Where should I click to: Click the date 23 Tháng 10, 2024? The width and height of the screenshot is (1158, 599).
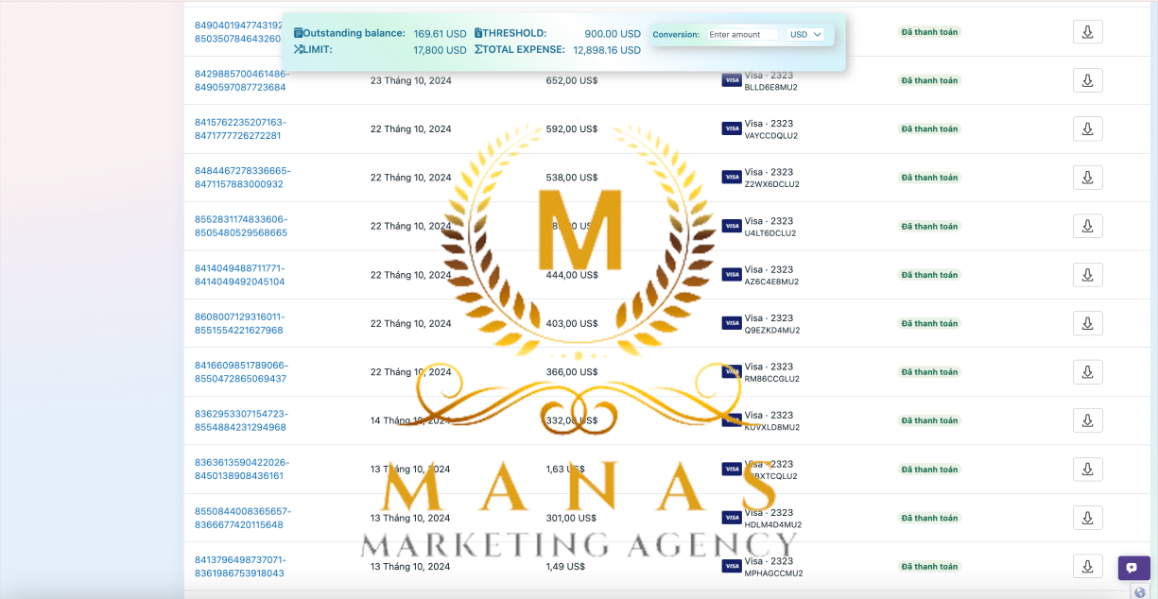(411, 81)
